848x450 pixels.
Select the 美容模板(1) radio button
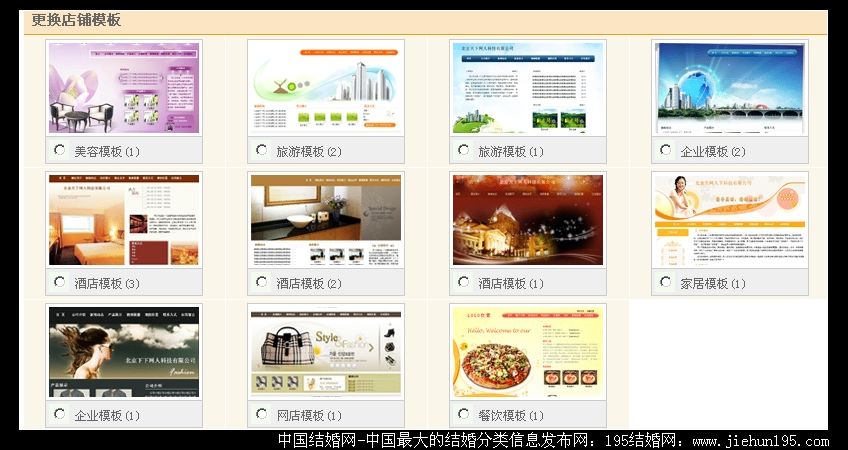tap(60, 151)
